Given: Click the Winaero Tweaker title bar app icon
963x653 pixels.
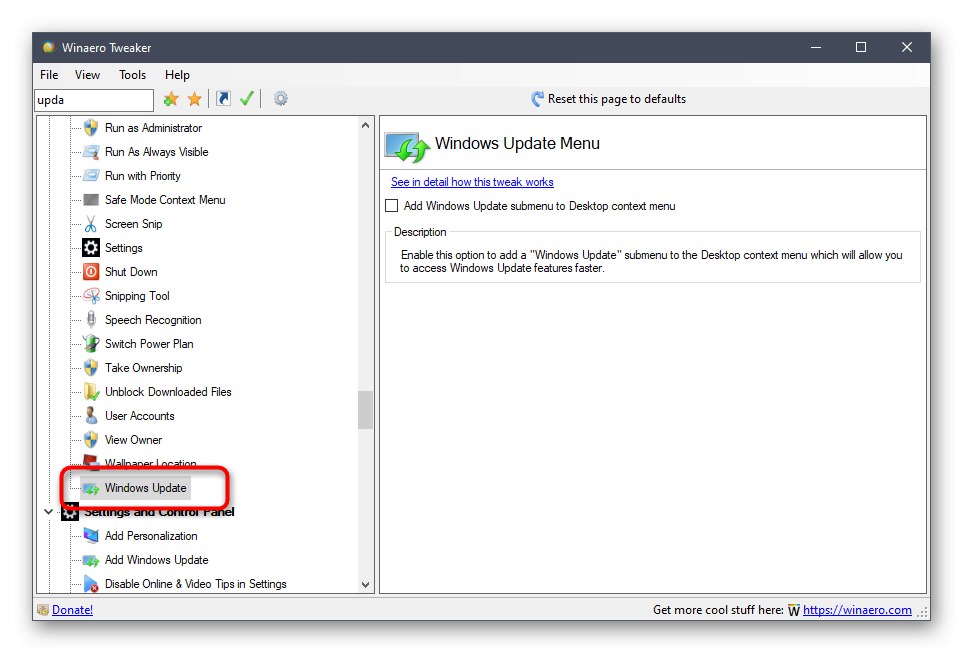Looking at the screenshot, I should (x=49, y=47).
